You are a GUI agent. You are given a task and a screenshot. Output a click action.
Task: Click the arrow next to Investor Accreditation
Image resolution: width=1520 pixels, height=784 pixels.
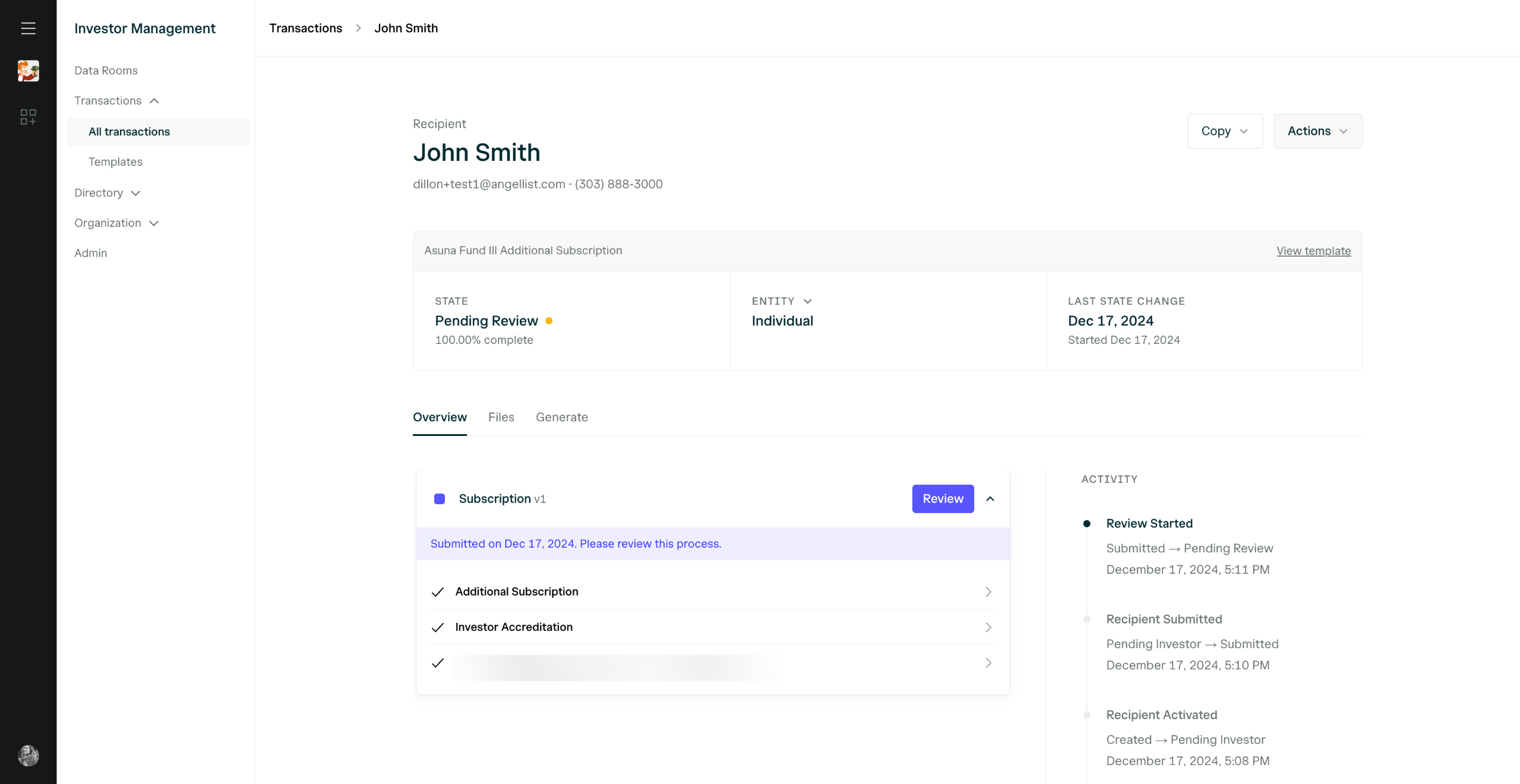pos(988,627)
